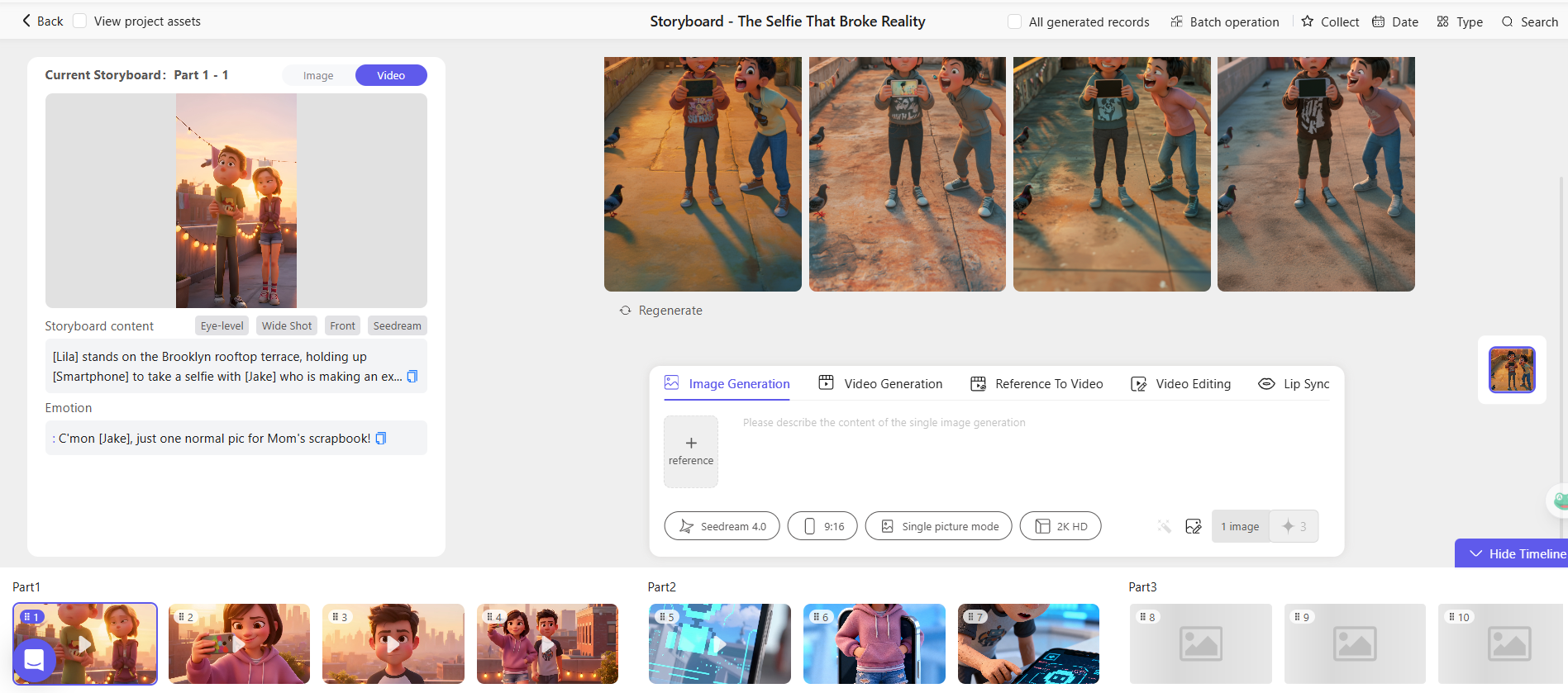The image size is (1568, 693).
Task: Copy storyboard content text
Action: pyautogui.click(x=412, y=377)
